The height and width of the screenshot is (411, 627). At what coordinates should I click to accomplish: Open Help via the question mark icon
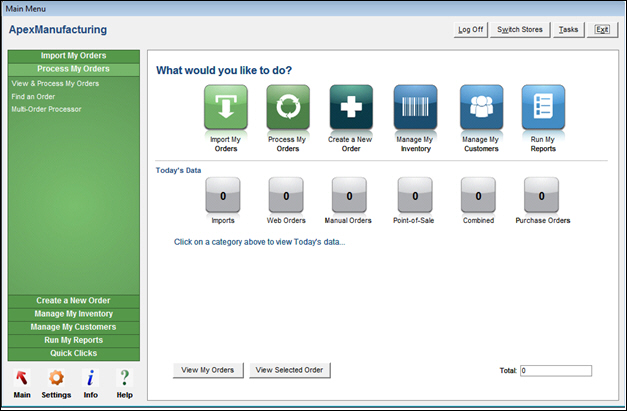click(x=125, y=378)
